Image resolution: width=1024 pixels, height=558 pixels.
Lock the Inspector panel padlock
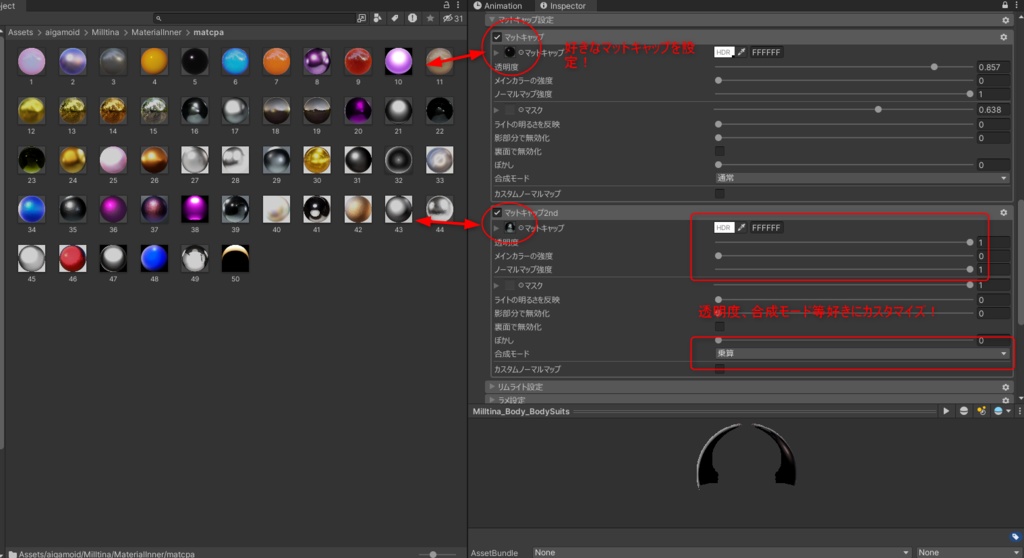pyautogui.click(x=1005, y=5)
